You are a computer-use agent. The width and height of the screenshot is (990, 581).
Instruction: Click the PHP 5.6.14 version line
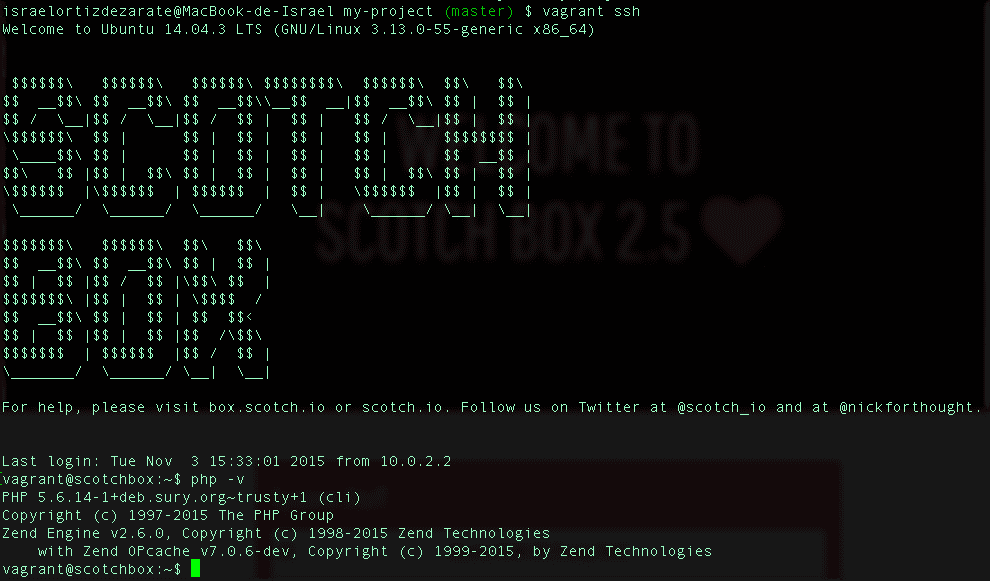[x=181, y=497]
